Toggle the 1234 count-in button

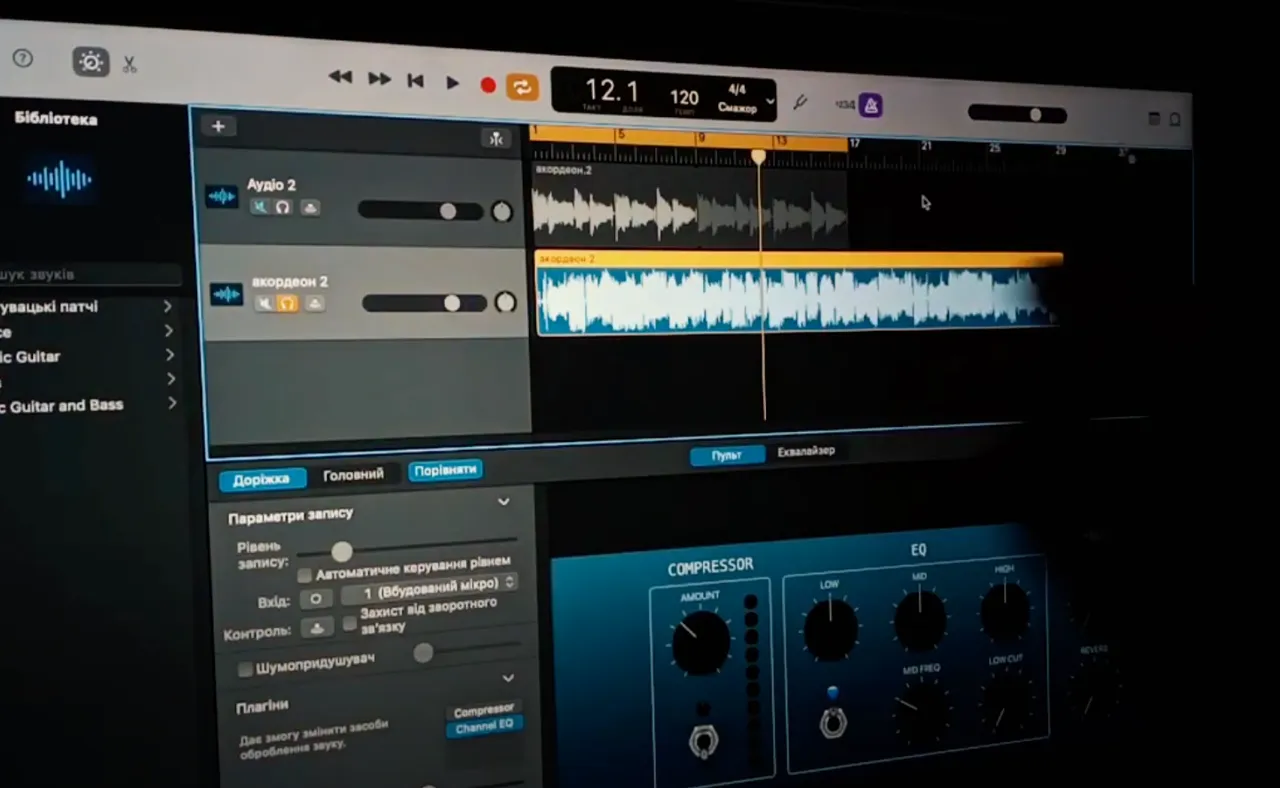point(845,104)
